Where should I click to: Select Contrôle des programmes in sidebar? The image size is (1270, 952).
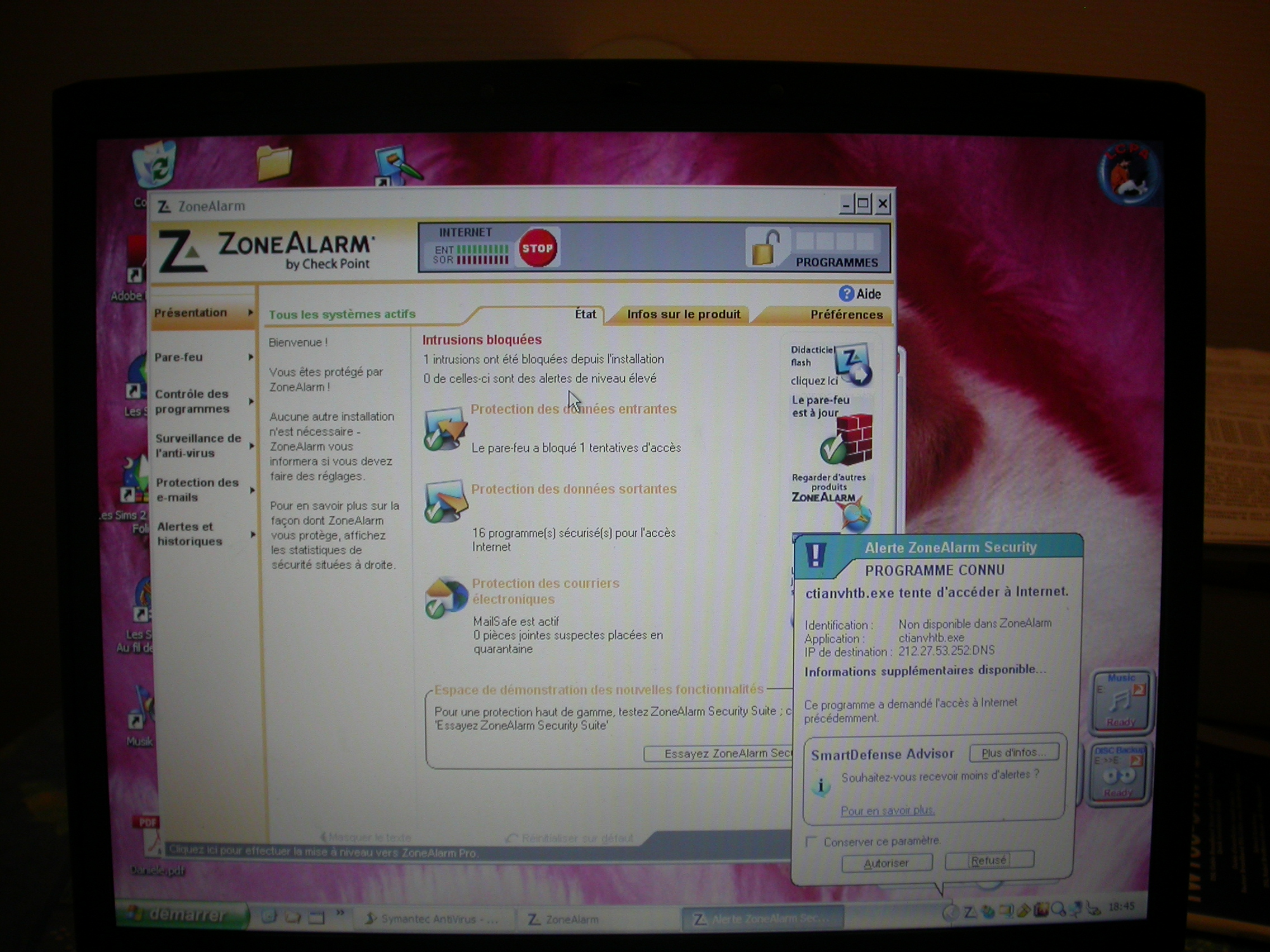192,401
